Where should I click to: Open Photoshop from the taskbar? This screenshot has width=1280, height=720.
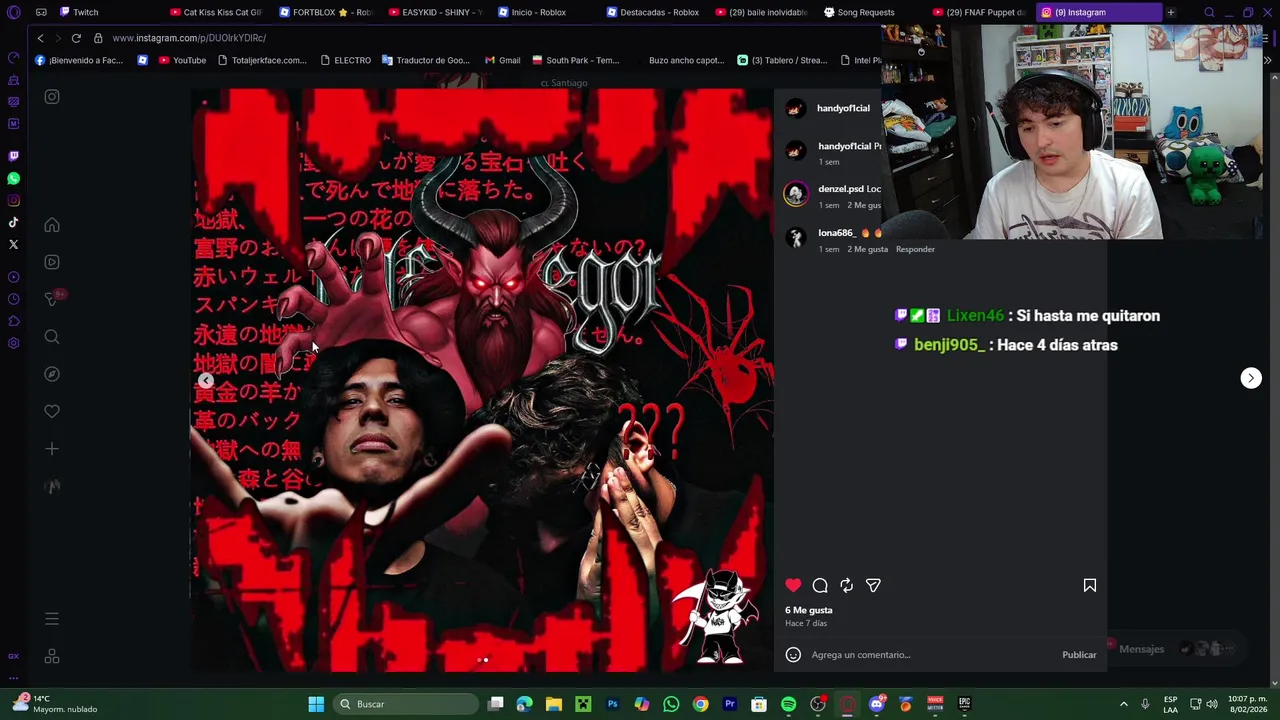tap(613, 704)
